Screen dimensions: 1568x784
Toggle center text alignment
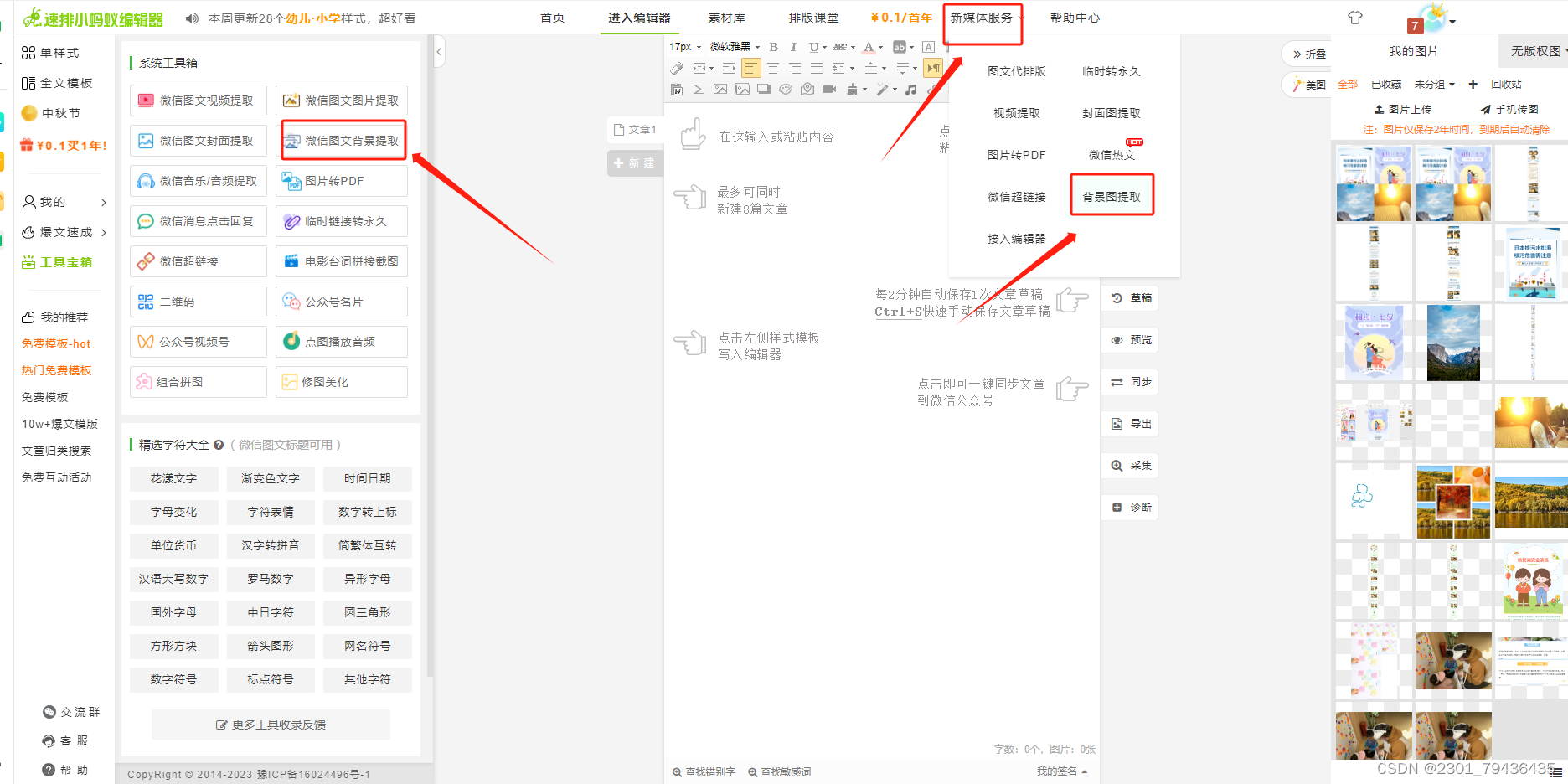[x=773, y=68]
